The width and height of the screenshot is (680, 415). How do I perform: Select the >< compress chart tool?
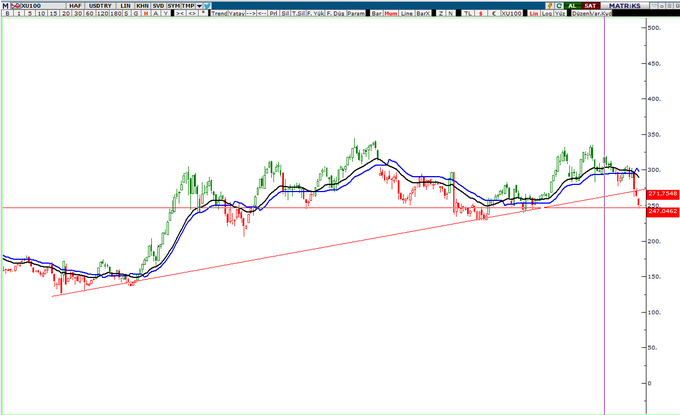pyautogui.click(x=181, y=13)
